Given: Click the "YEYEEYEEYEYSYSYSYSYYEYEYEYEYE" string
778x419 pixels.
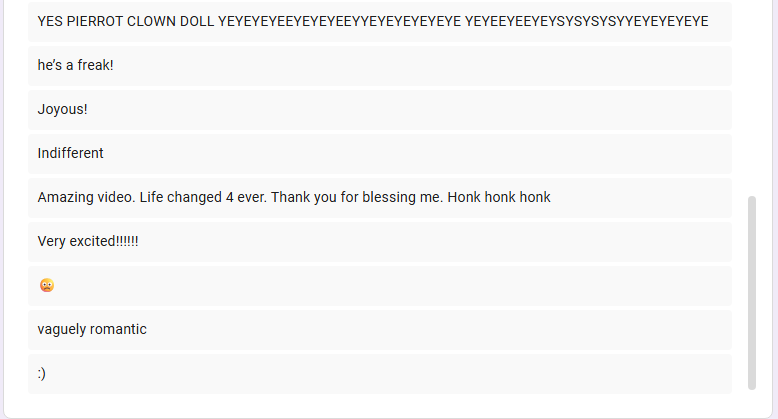Looking at the screenshot, I should tap(586, 21).
